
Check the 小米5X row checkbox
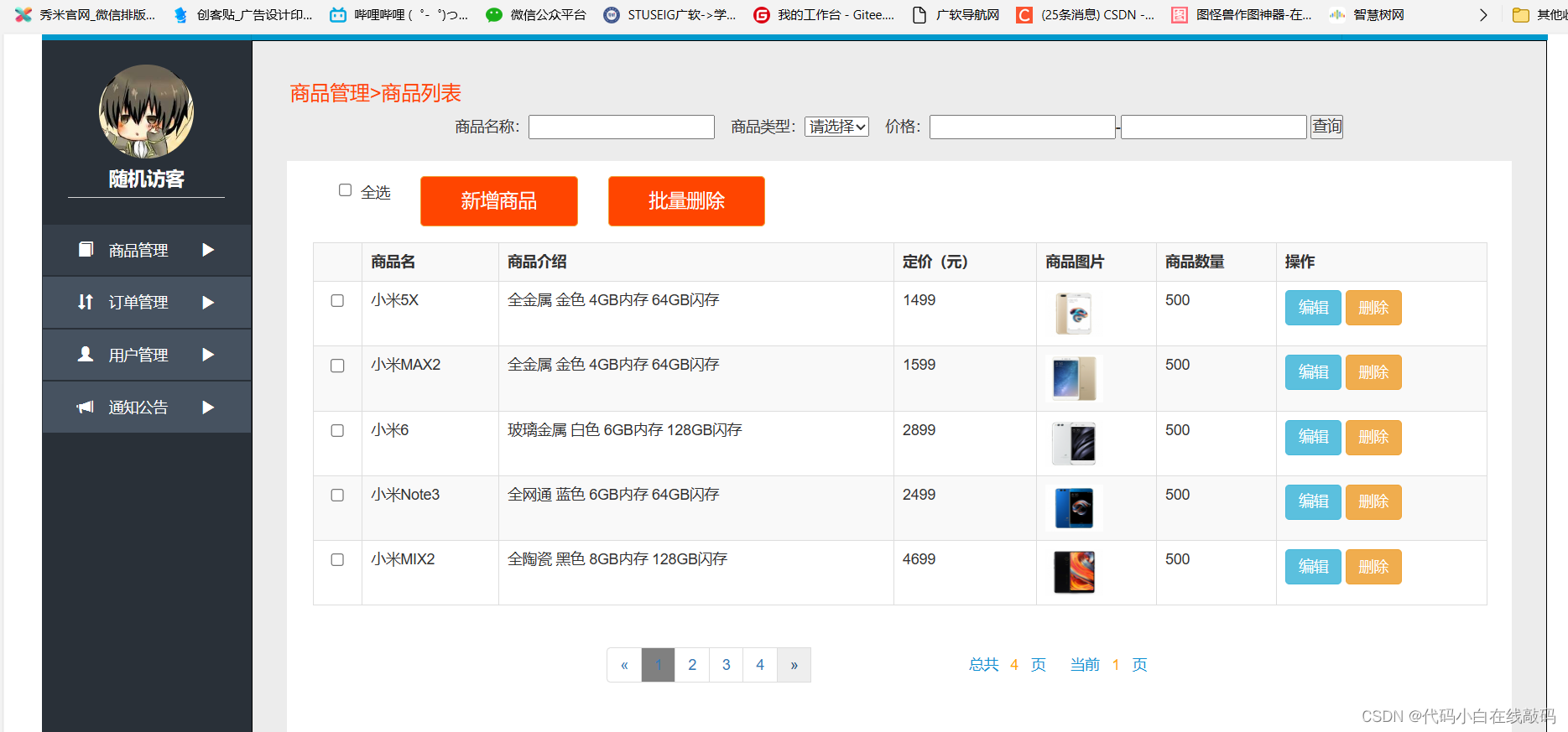pyautogui.click(x=337, y=300)
